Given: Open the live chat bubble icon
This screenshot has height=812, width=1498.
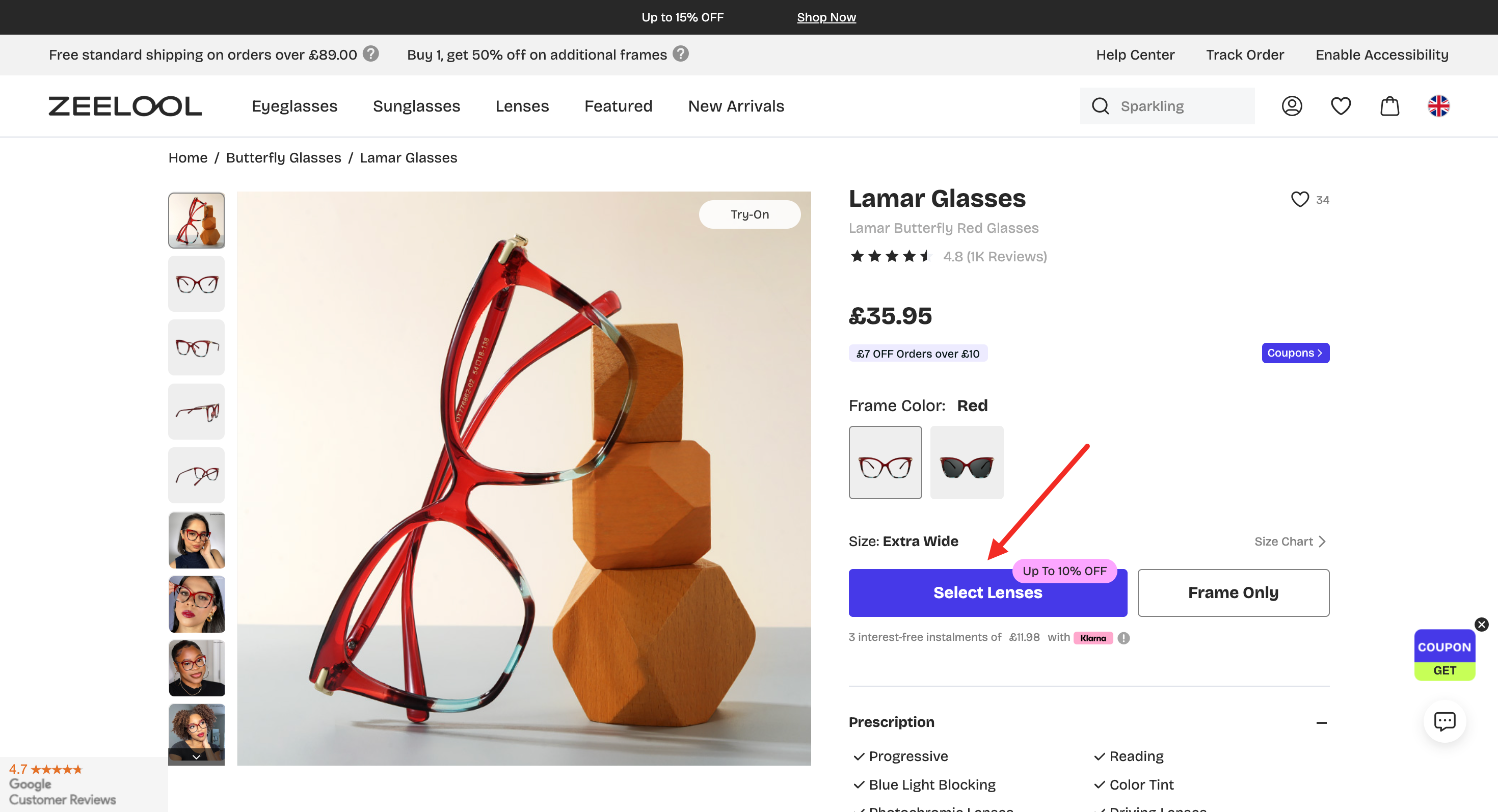Looking at the screenshot, I should click(1444, 721).
